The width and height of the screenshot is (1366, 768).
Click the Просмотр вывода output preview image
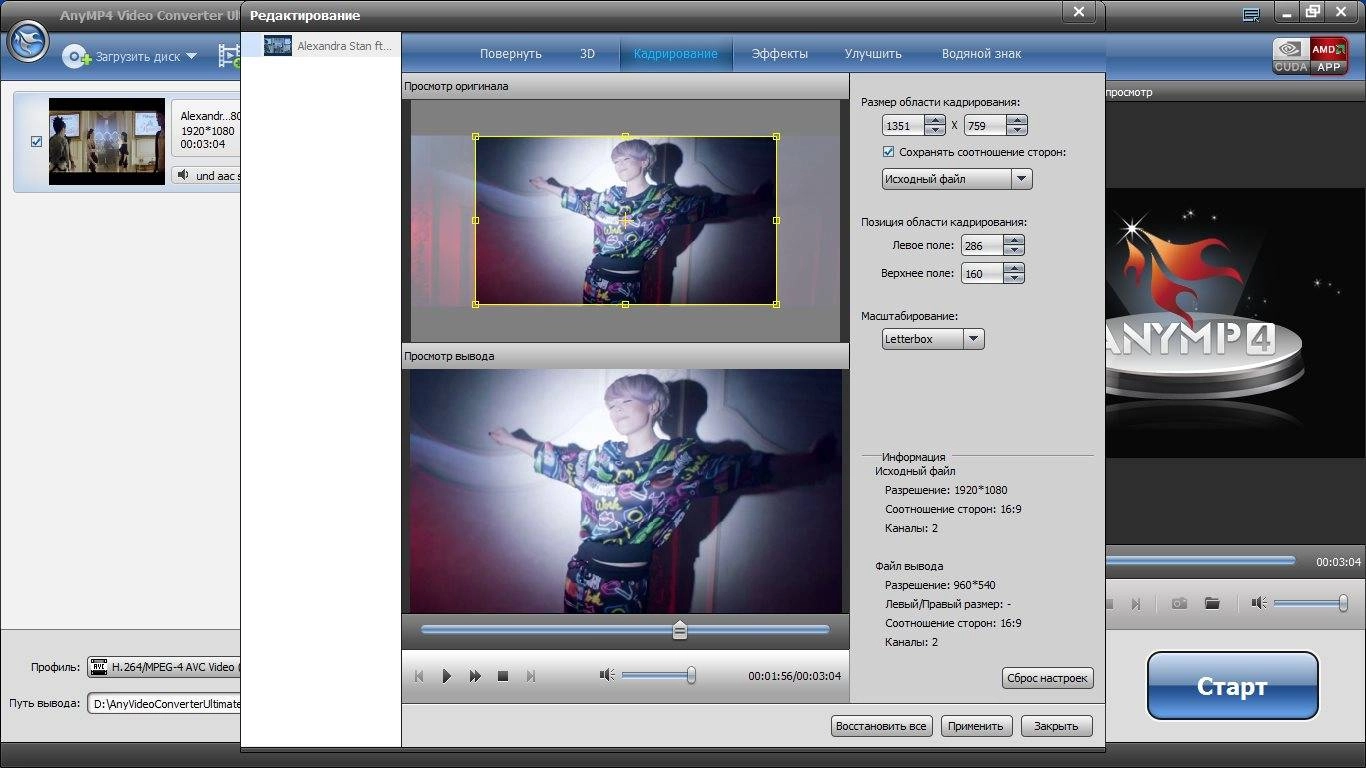click(626, 491)
